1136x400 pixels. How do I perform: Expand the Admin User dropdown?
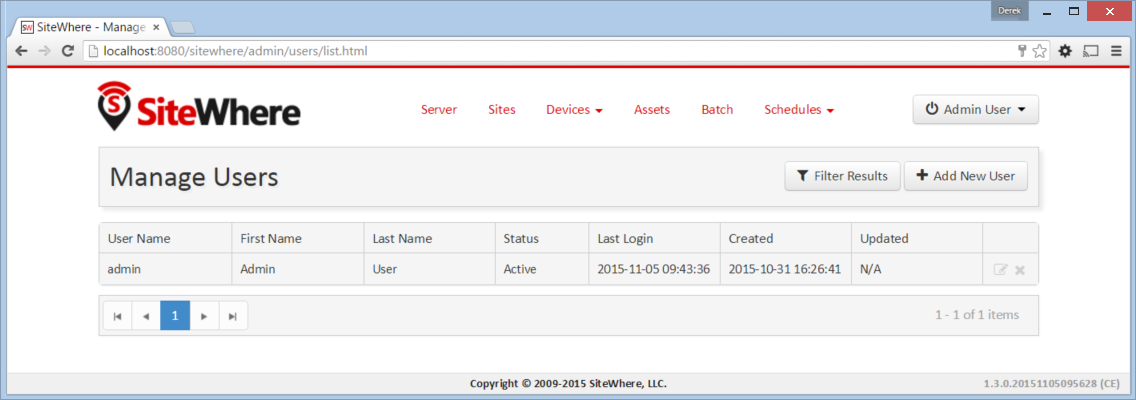point(976,110)
